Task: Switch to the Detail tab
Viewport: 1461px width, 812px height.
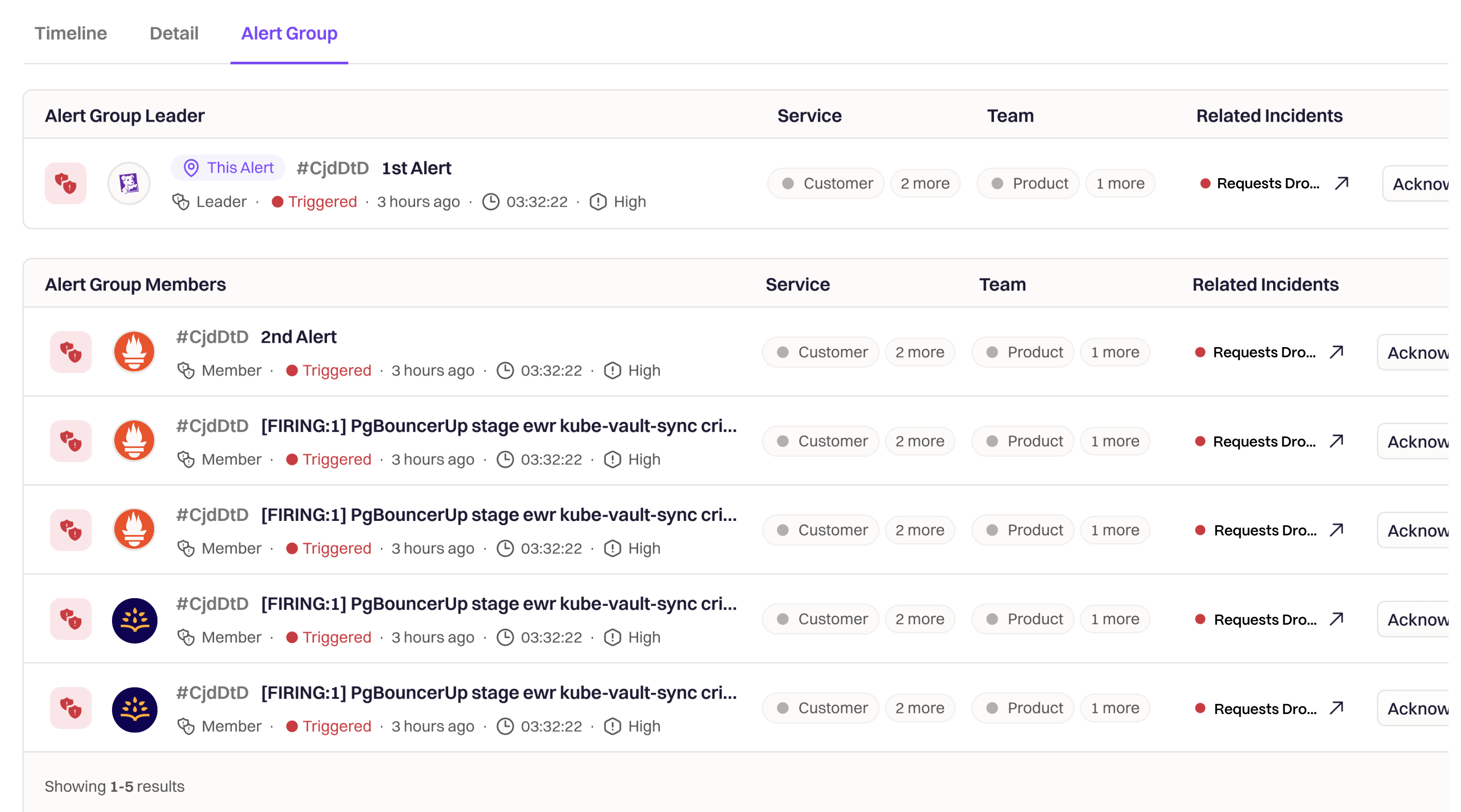Action: pyautogui.click(x=173, y=33)
